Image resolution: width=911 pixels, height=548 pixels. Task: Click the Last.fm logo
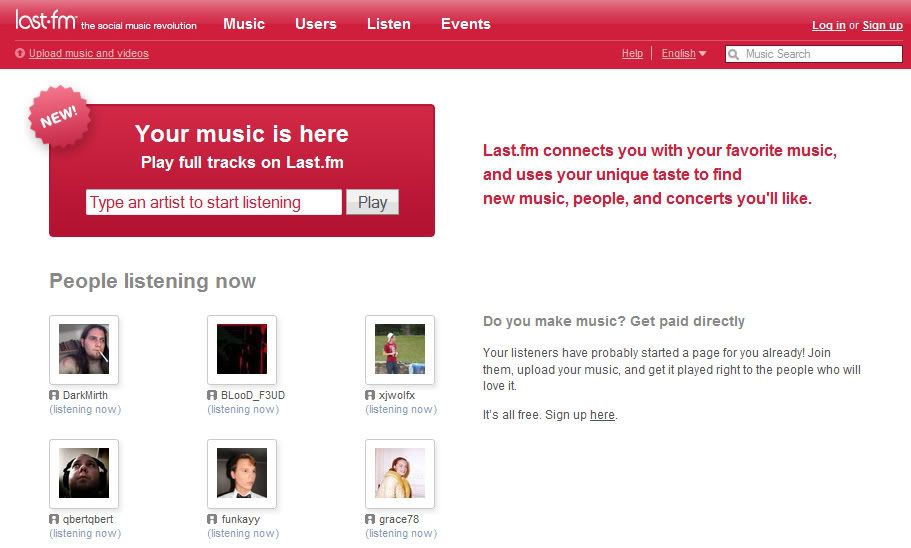pos(46,20)
